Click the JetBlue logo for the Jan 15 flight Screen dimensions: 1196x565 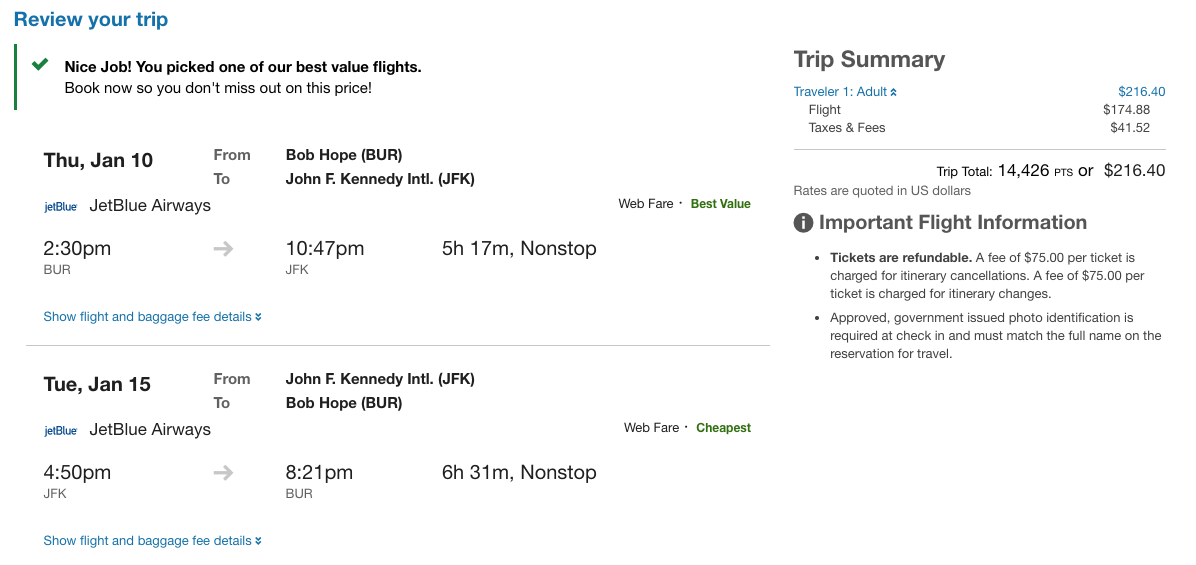pos(61,431)
